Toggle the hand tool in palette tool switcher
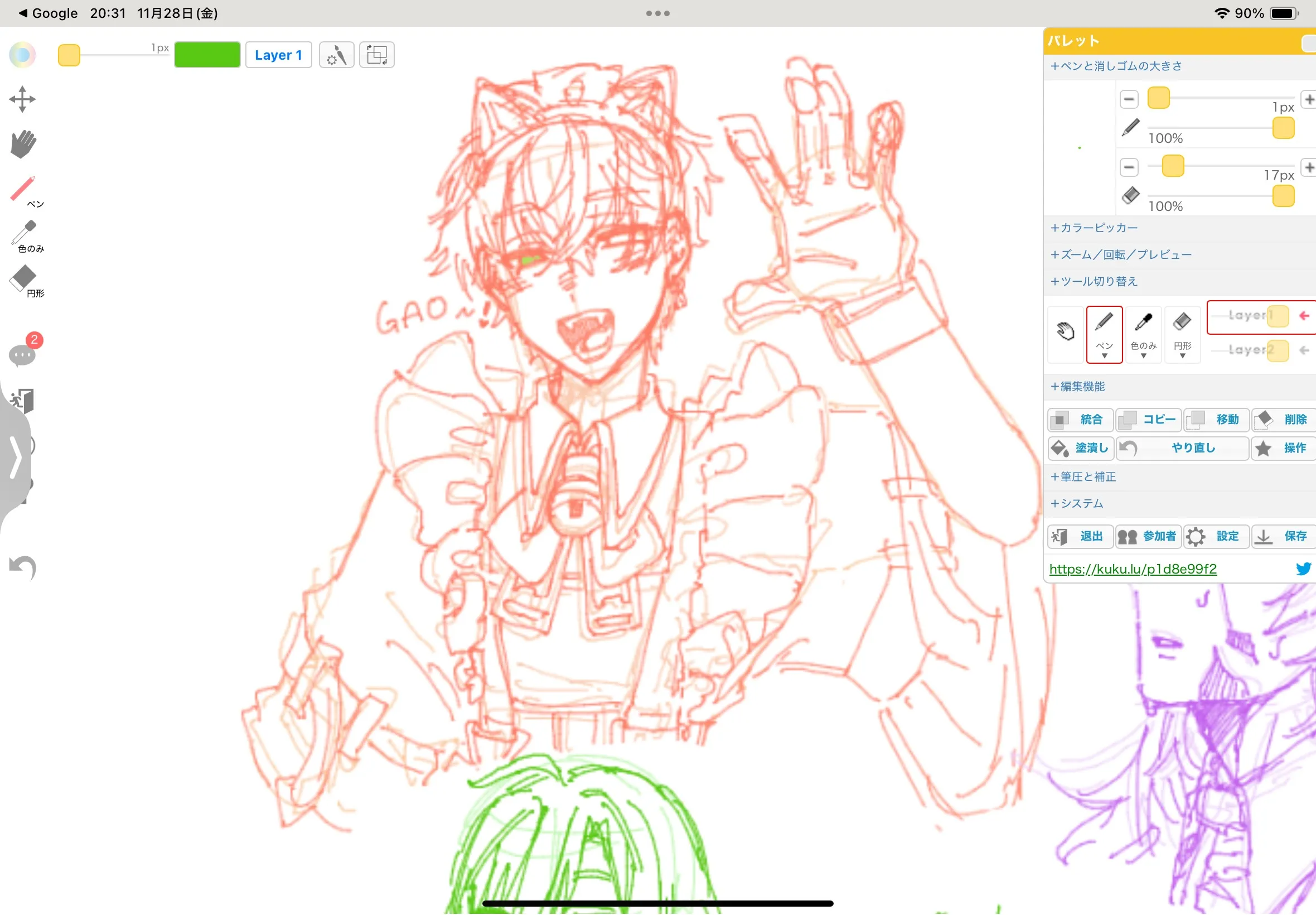The height and width of the screenshot is (915, 1316). [1065, 333]
